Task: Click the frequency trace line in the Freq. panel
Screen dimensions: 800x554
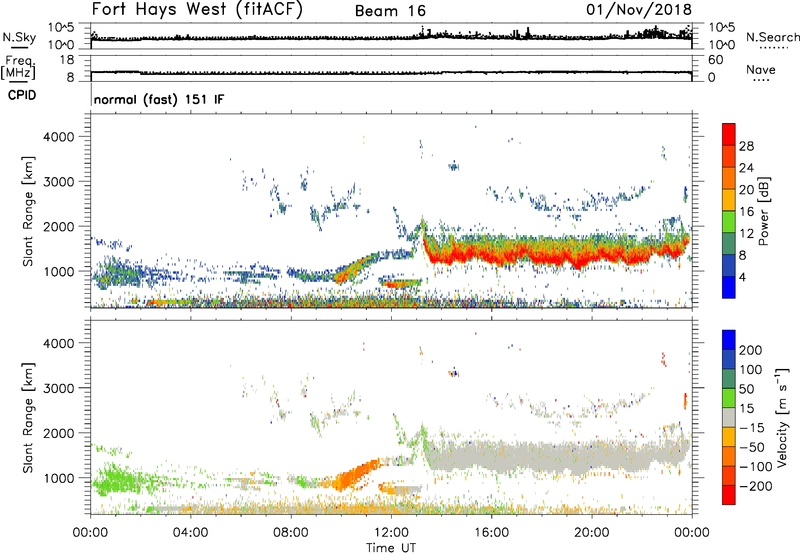Action: (x=391, y=73)
